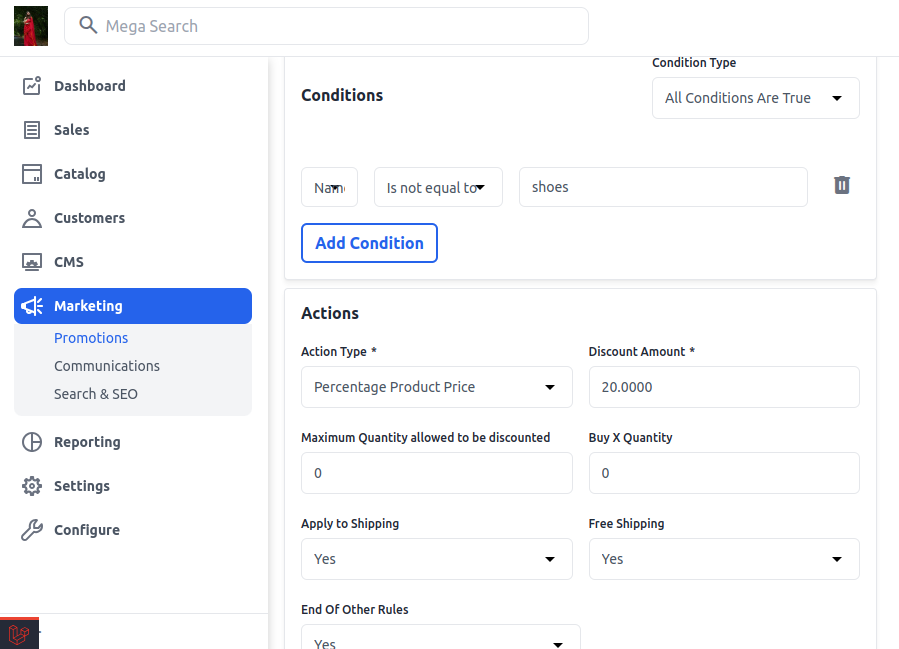Screen dimensions: 899x649
Task: Delete the shoes condition with trash icon
Action: [842, 185]
